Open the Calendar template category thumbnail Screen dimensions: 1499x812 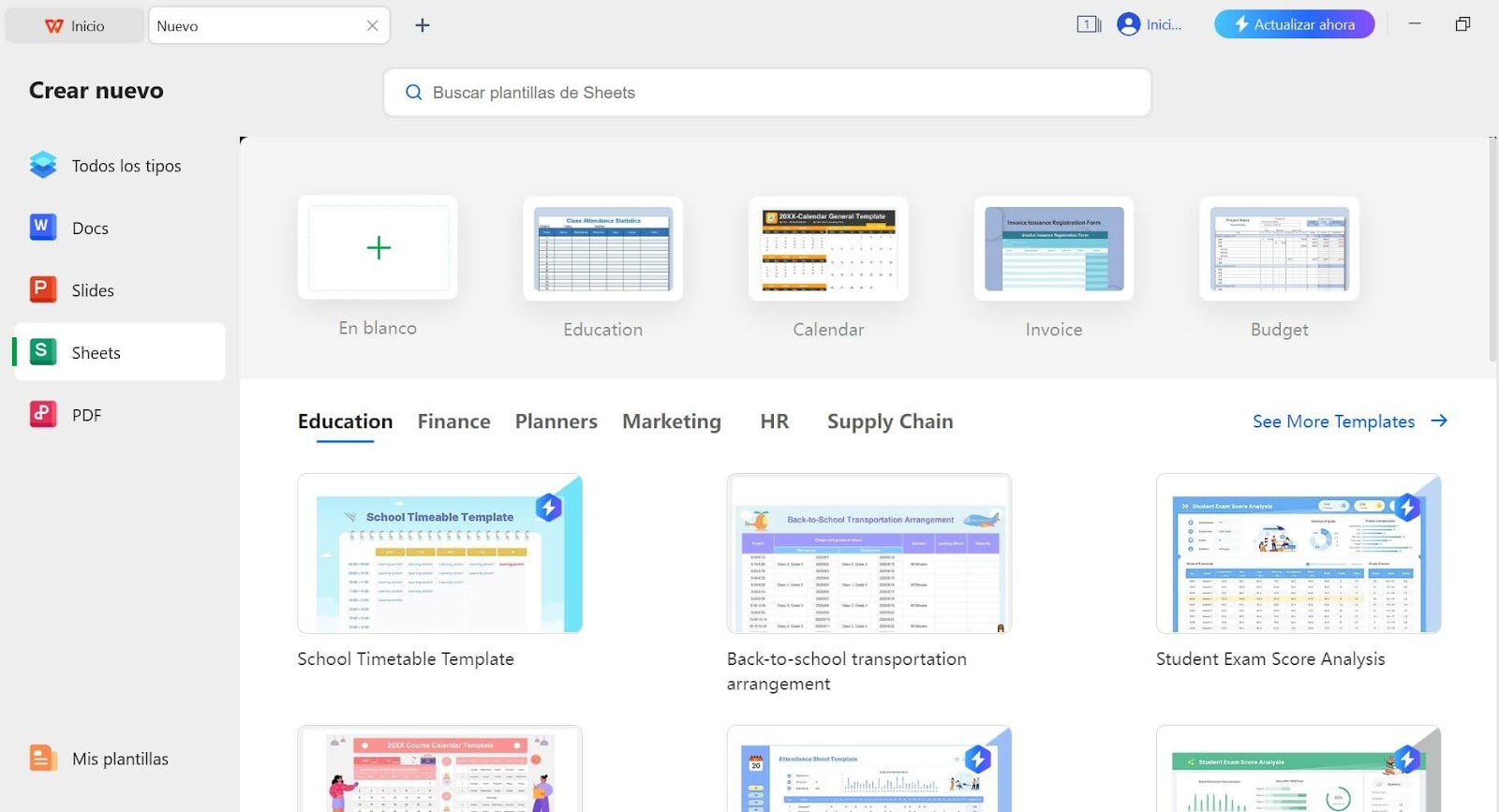point(828,248)
